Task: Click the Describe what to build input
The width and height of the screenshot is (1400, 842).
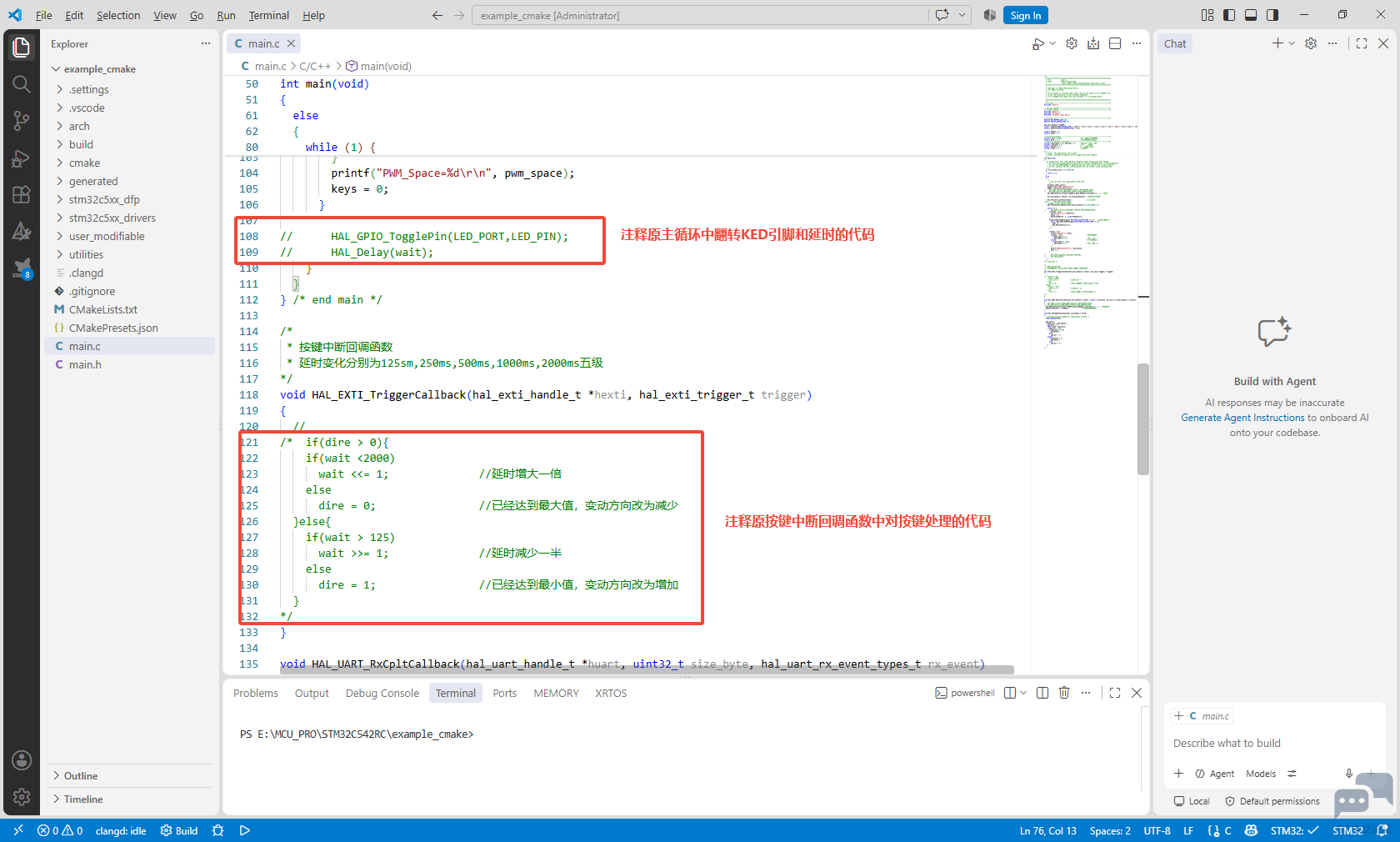Action: (1274, 743)
